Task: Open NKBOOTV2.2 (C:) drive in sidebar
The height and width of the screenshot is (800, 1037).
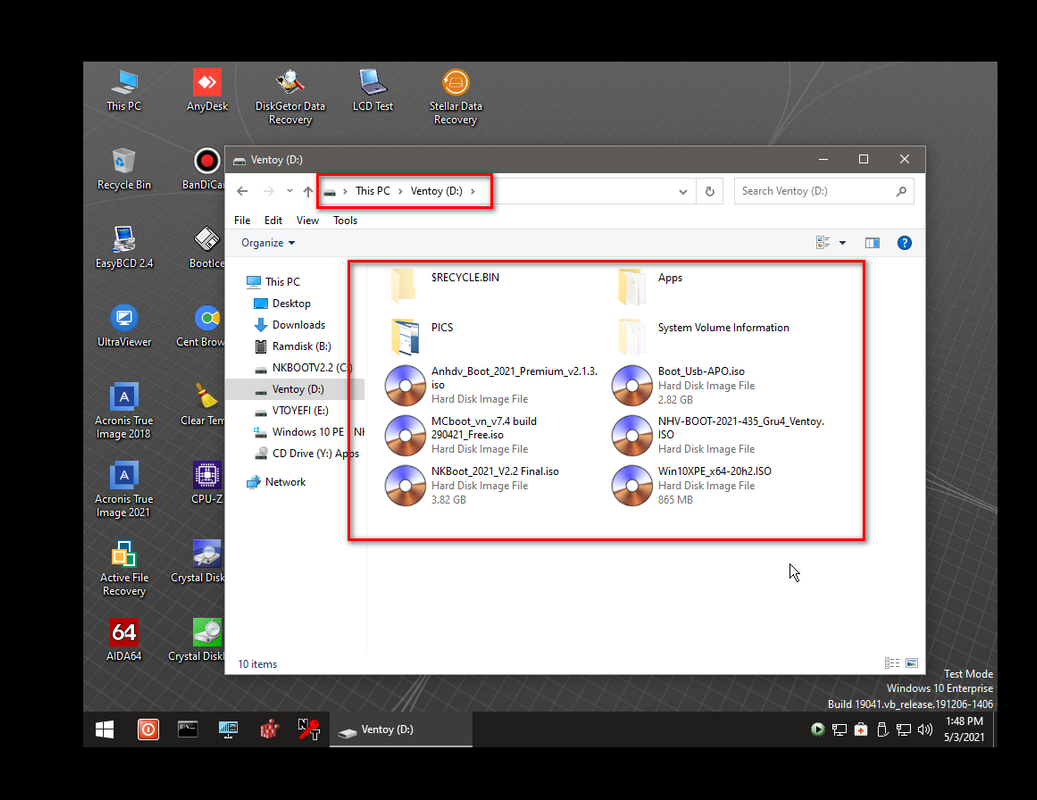Action: point(304,368)
